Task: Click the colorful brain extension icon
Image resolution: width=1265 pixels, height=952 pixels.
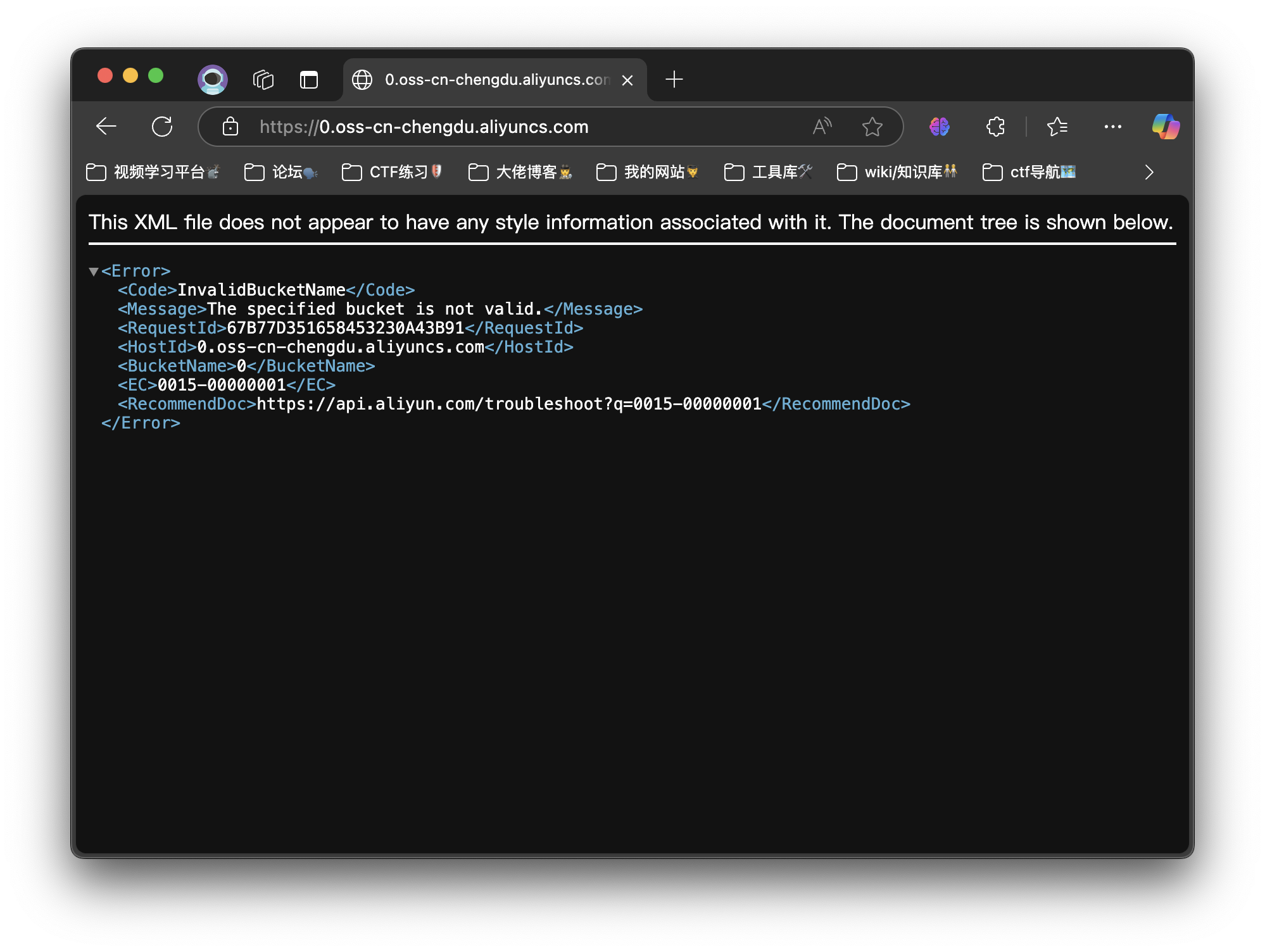Action: click(x=940, y=127)
